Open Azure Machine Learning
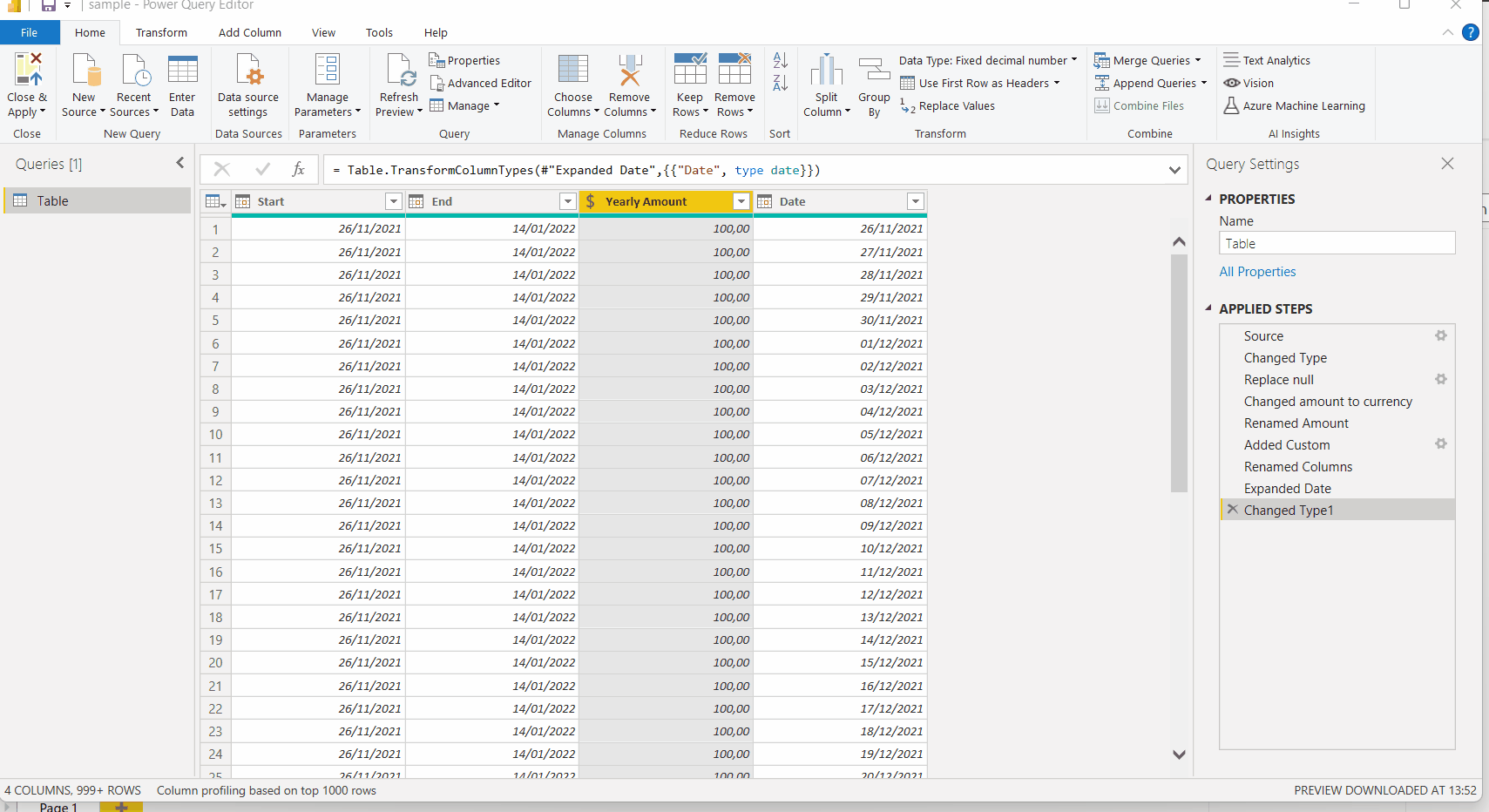The height and width of the screenshot is (812, 1489). 1295,105
